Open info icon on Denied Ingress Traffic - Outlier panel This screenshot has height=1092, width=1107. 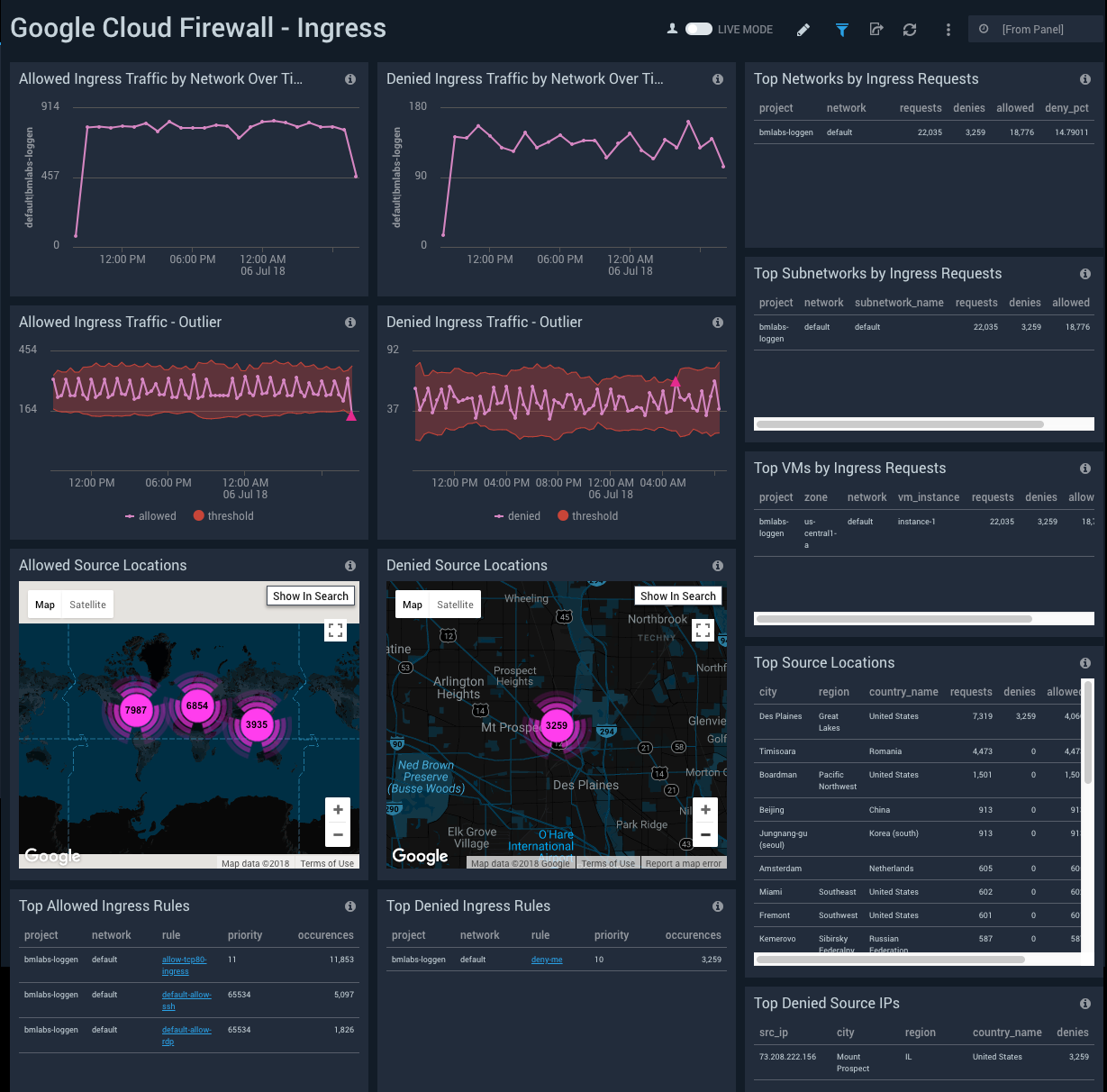[x=718, y=322]
